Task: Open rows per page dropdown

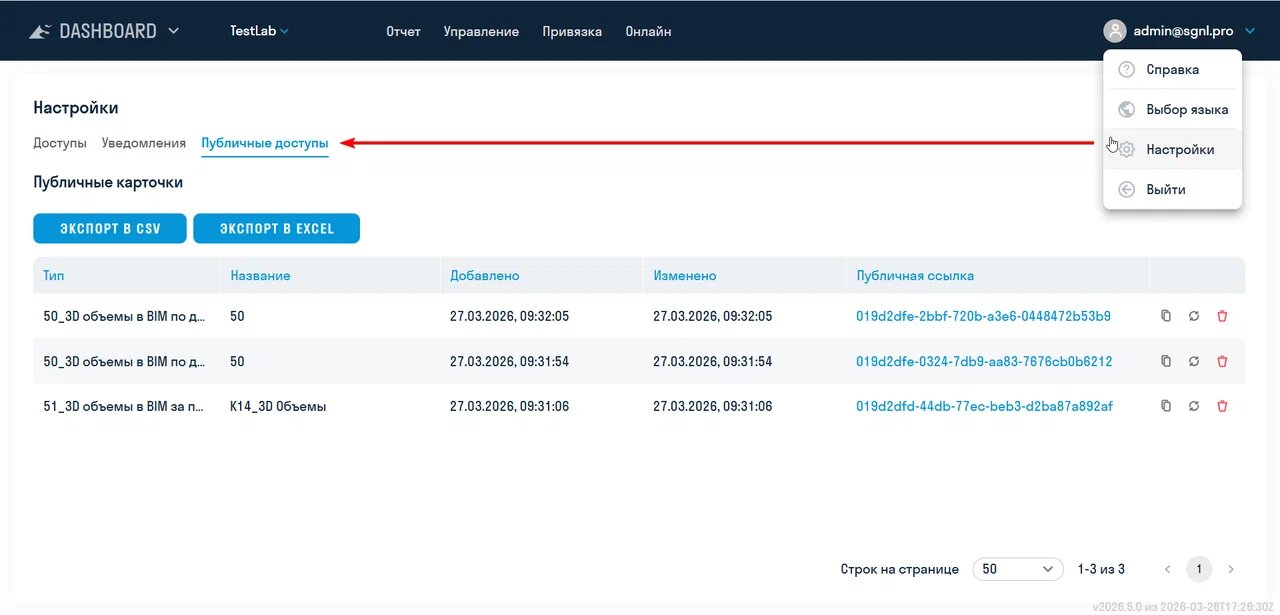Action: pyautogui.click(x=1017, y=569)
